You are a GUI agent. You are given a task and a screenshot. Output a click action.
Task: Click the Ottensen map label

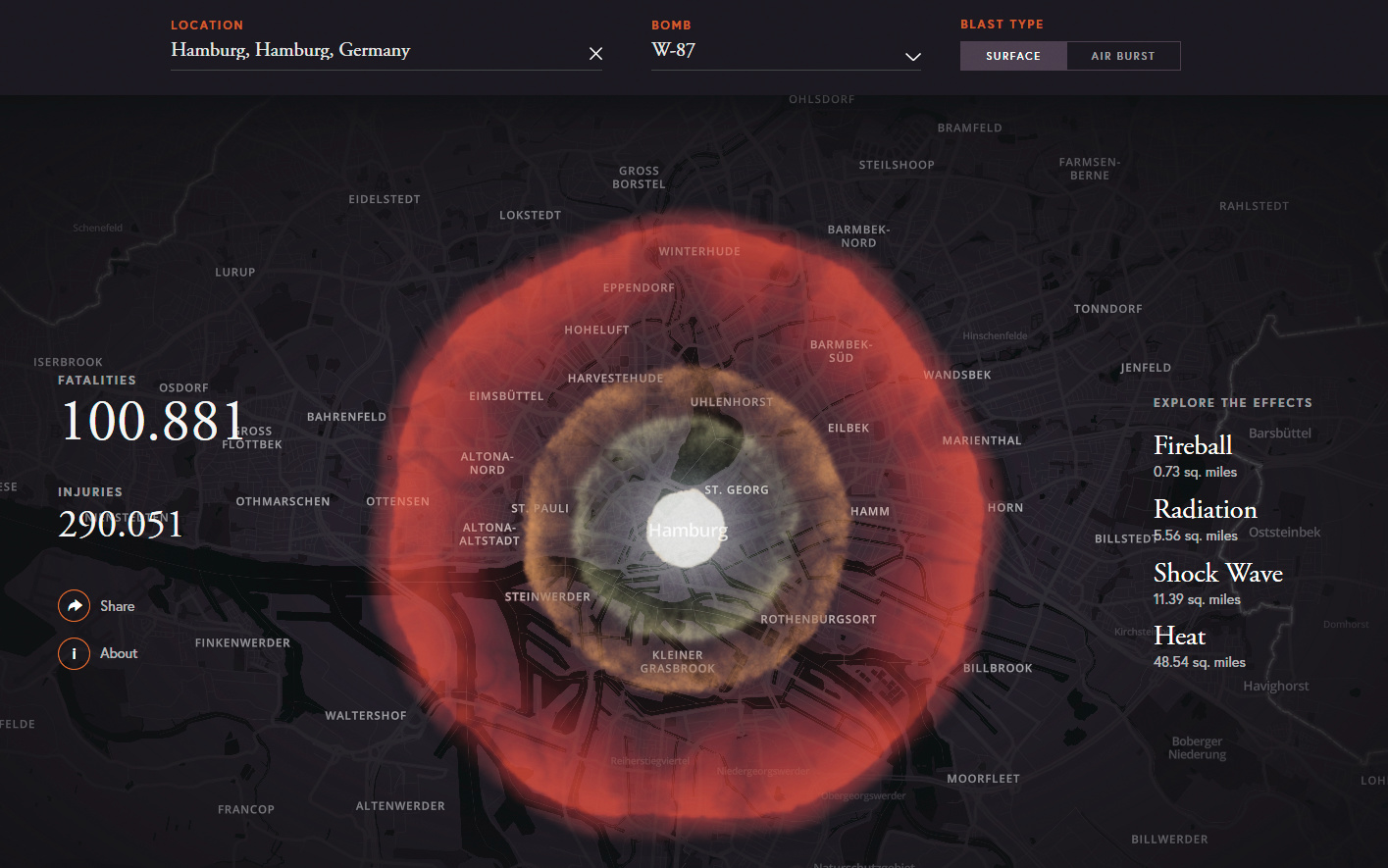point(397,502)
